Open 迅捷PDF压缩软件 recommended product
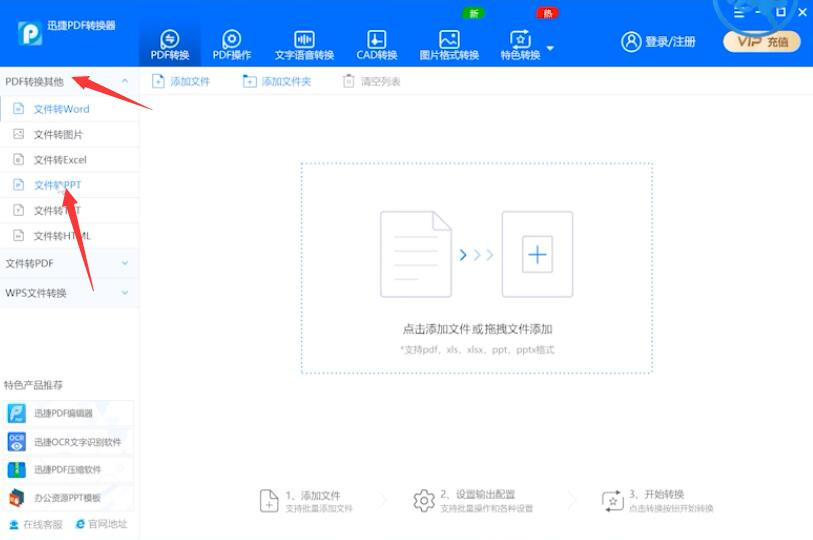 pyautogui.click(x=67, y=469)
